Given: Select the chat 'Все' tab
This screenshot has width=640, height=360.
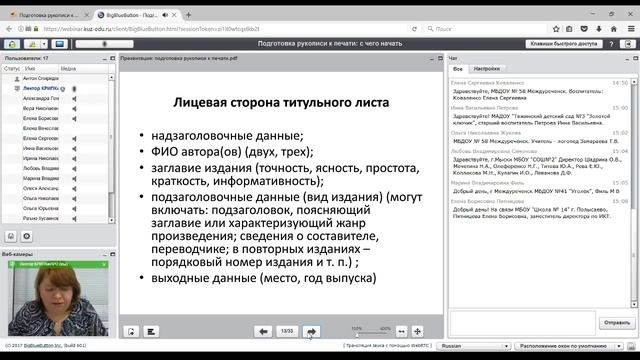Looking at the screenshot, I should (x=458, y=69).
